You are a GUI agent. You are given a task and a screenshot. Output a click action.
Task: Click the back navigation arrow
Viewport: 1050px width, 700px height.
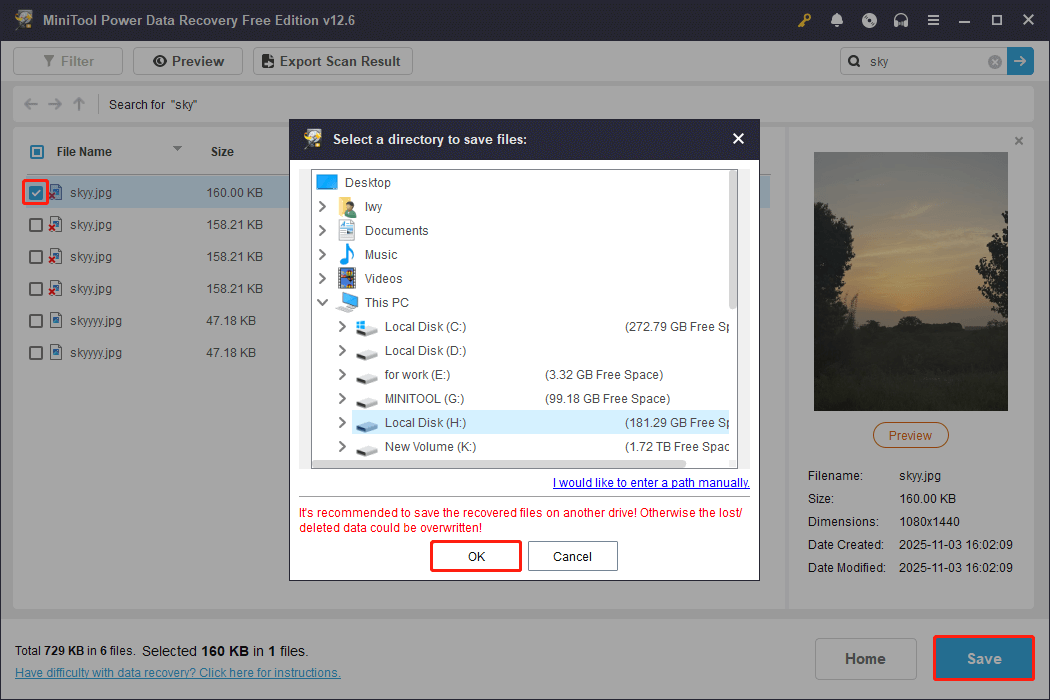pos(30,104)
